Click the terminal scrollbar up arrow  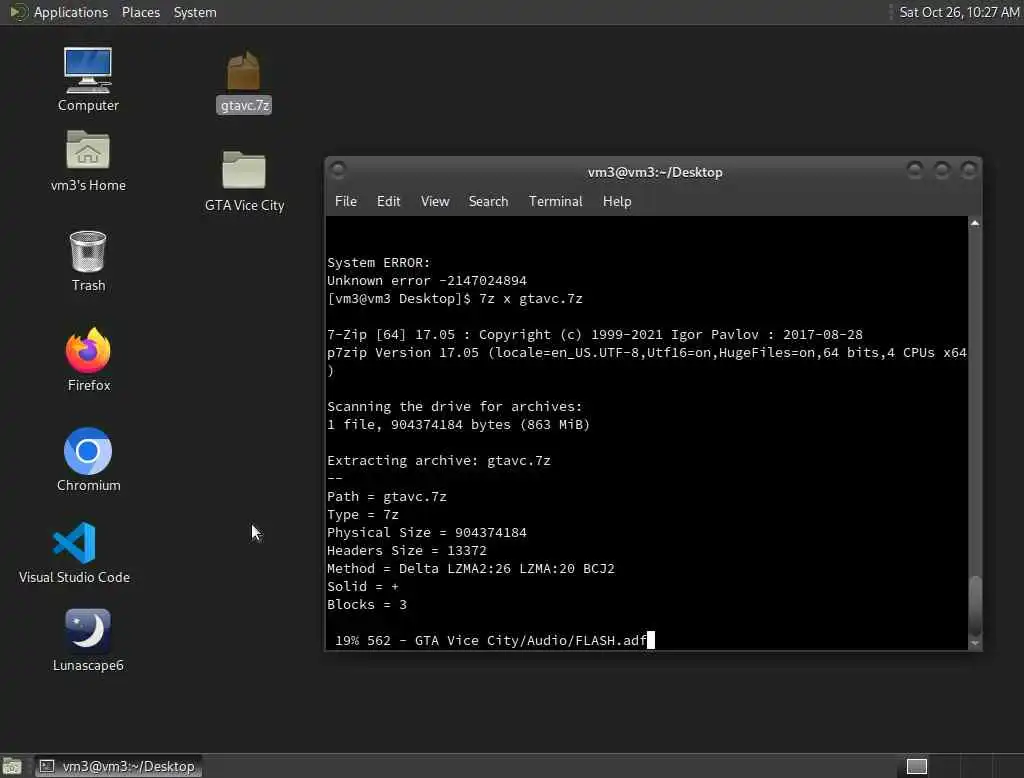pyautogui.click(x=974, y=223)
